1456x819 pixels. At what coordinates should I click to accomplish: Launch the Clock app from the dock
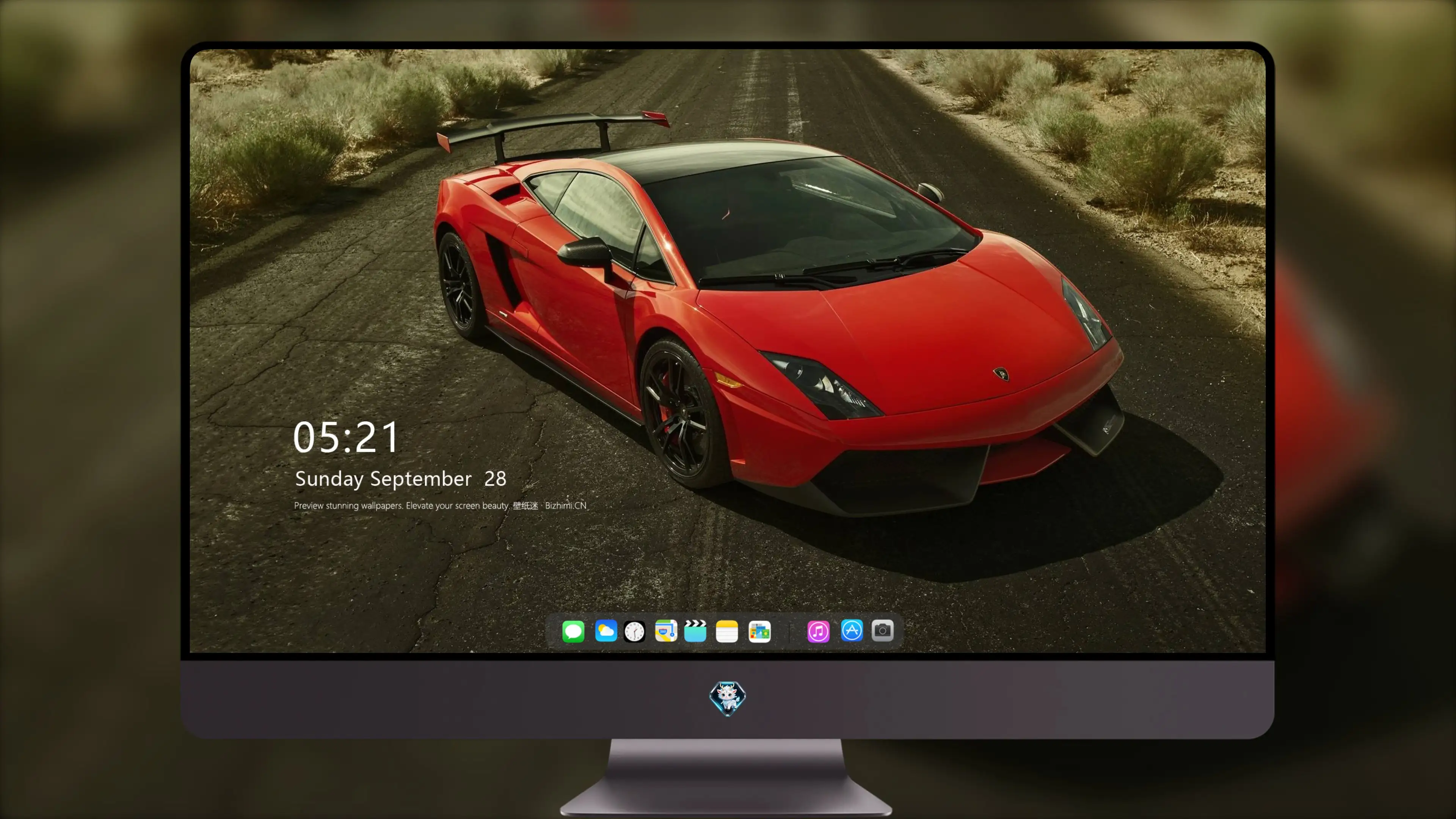(634, 631)
